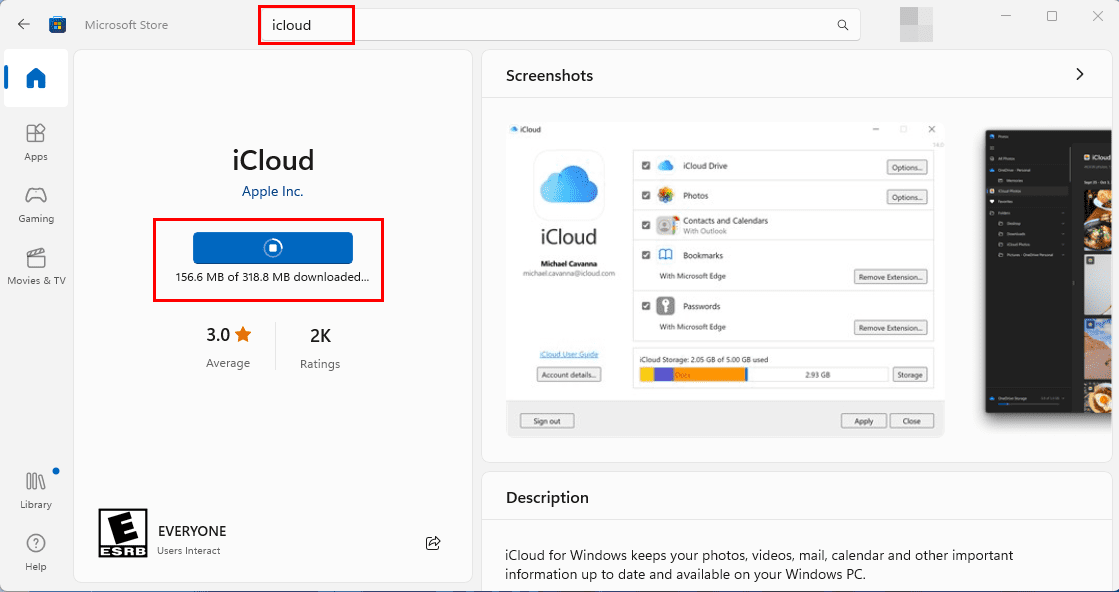Click the Microsoft Store logo icon
The image size is (1119, 592).
[x=58, y=25]
